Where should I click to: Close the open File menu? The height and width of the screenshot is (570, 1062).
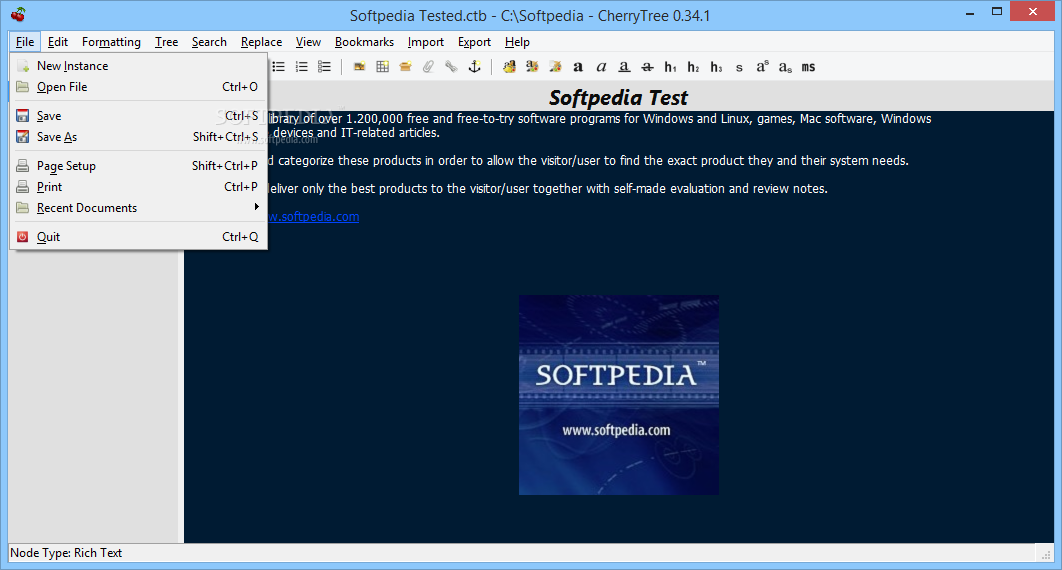(x=25, y=42)
